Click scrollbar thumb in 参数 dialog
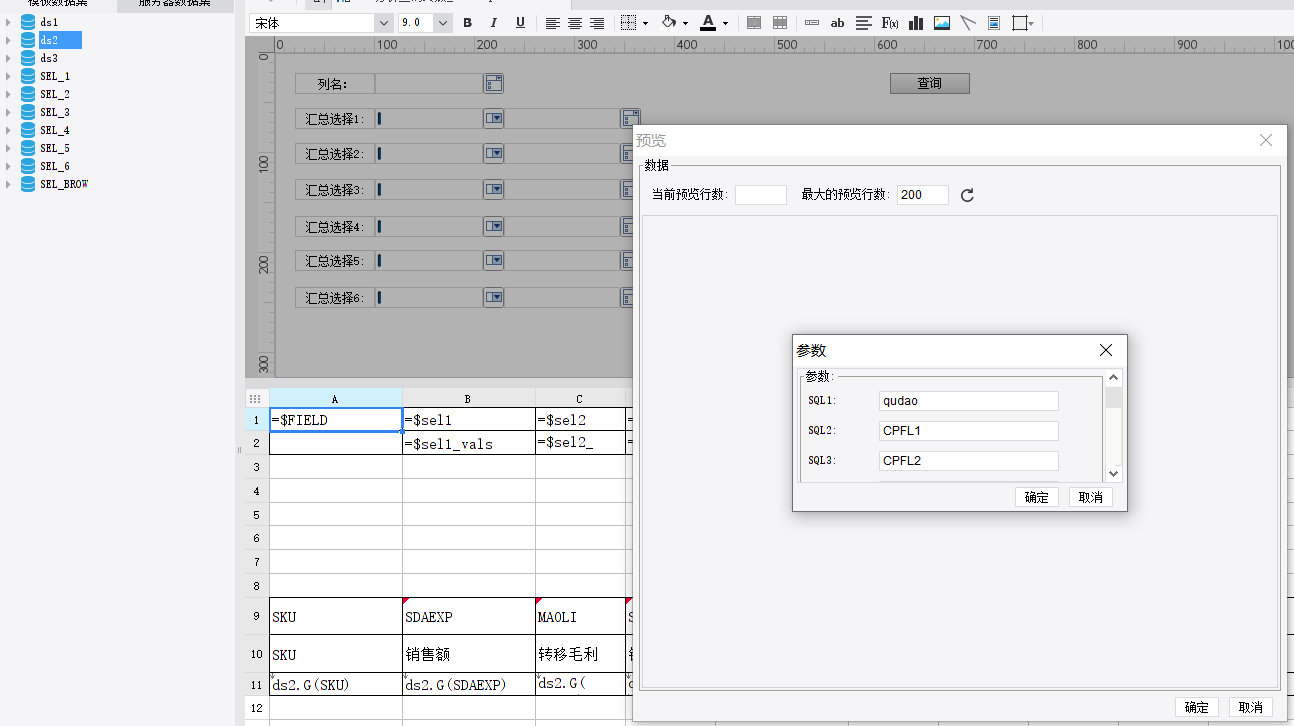 click(x=1114, y=398)
